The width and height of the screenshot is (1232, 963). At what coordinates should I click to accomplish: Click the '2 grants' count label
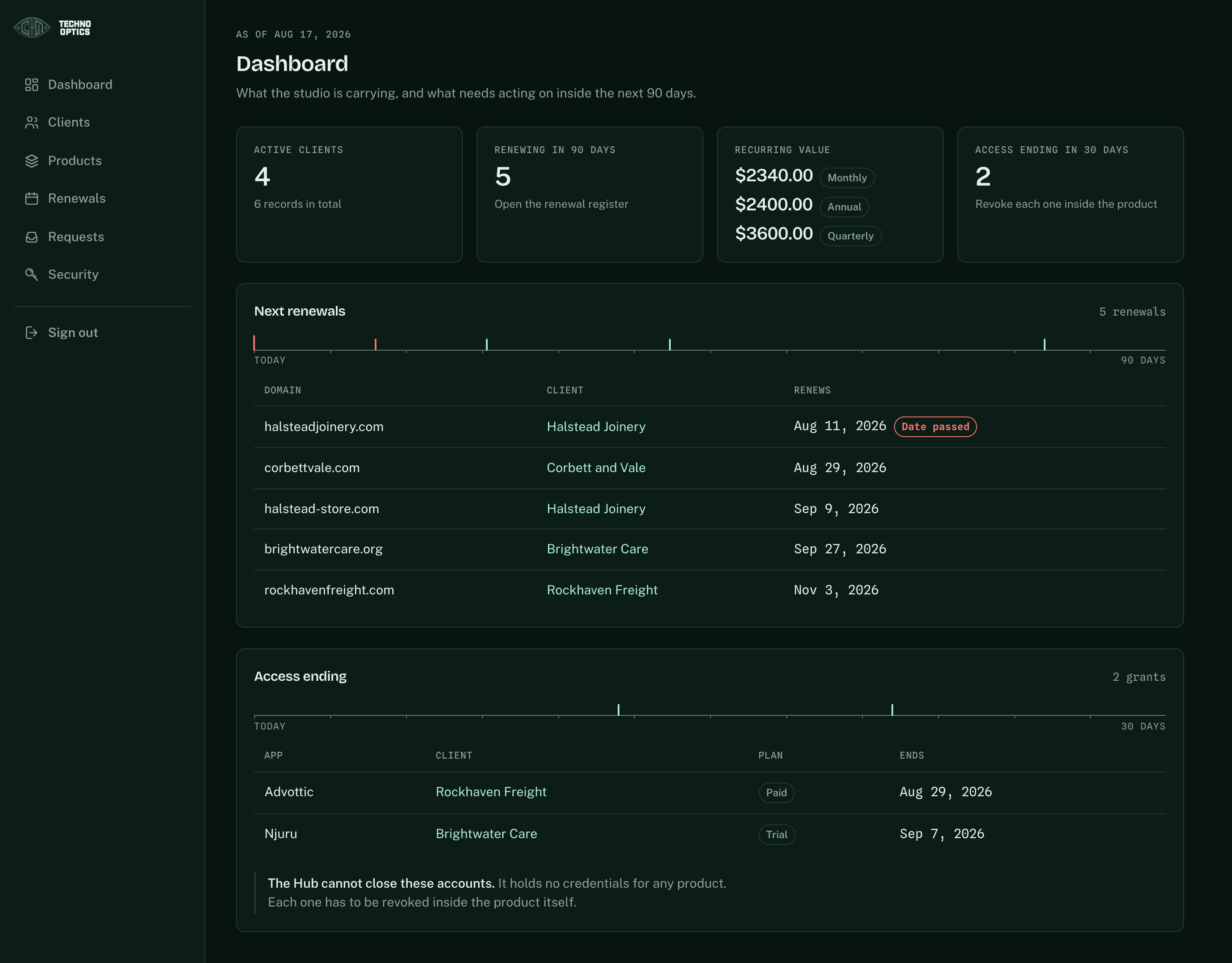click(x=1139, y=677)
